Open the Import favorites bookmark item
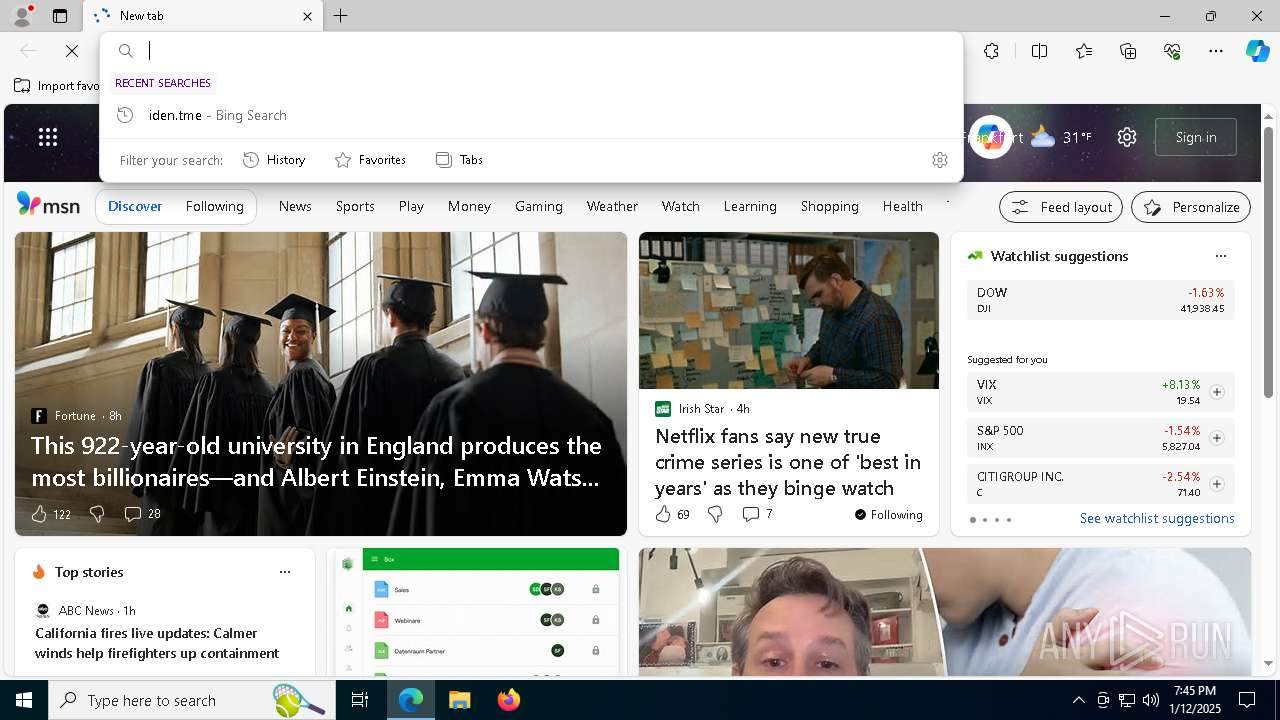 click(57, 86)
